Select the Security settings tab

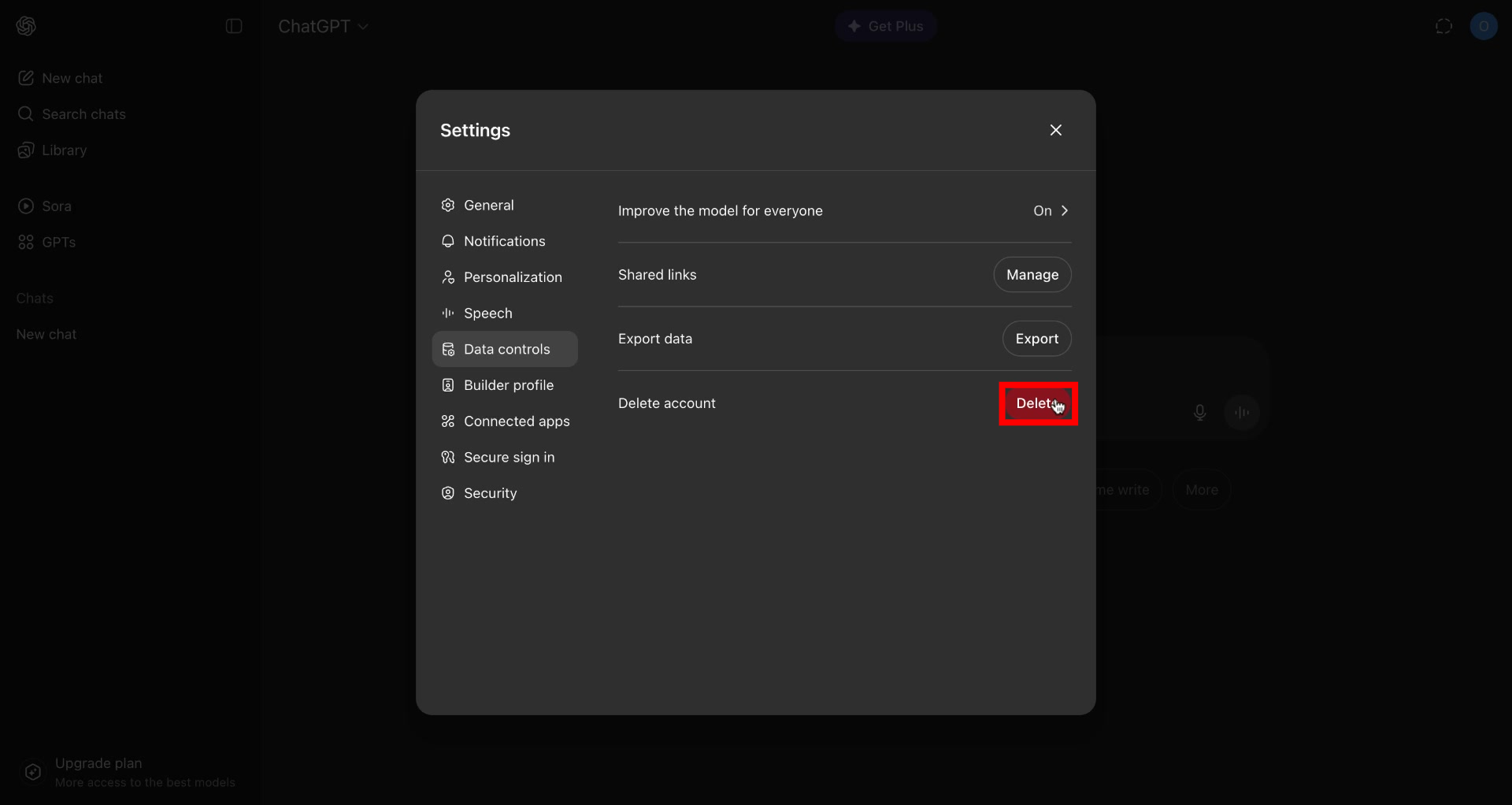point(490,493)
